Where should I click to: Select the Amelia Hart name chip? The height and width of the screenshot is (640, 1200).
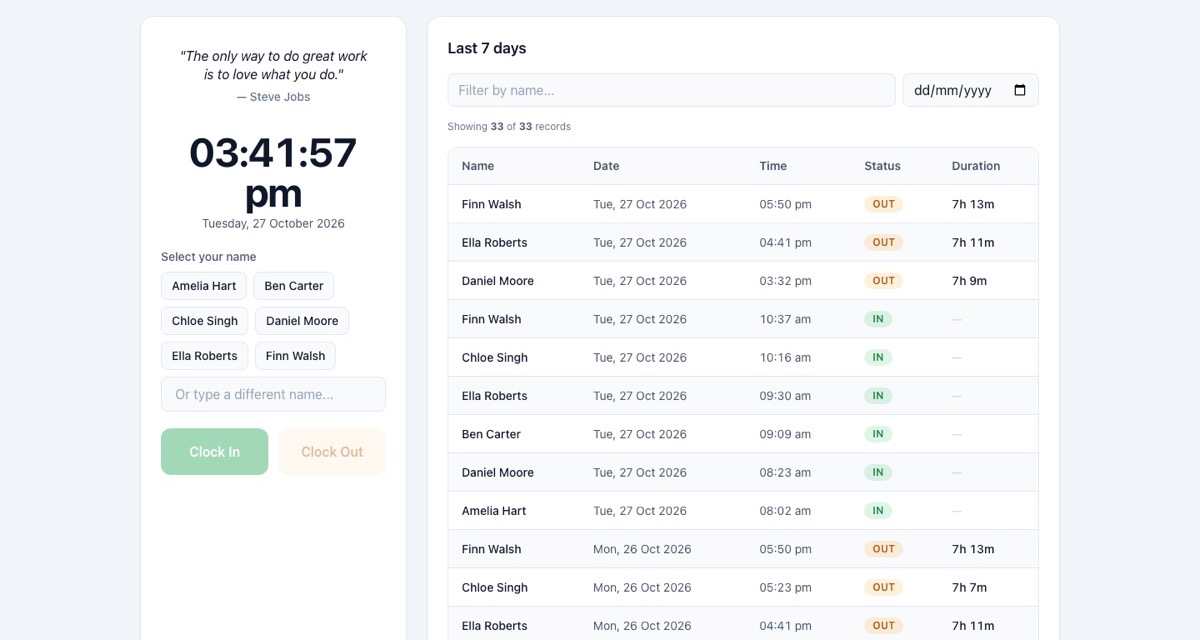(x=204, y=286)
